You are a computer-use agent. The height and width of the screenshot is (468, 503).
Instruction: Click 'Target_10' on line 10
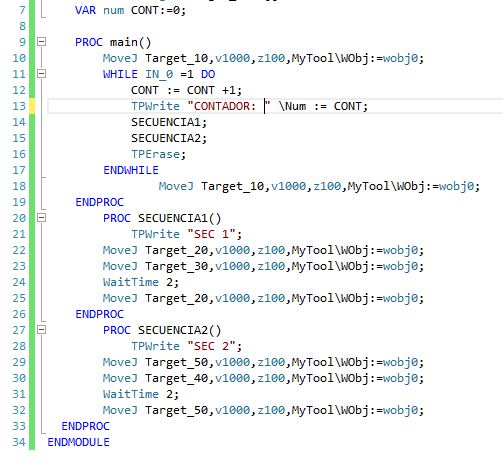177,58
